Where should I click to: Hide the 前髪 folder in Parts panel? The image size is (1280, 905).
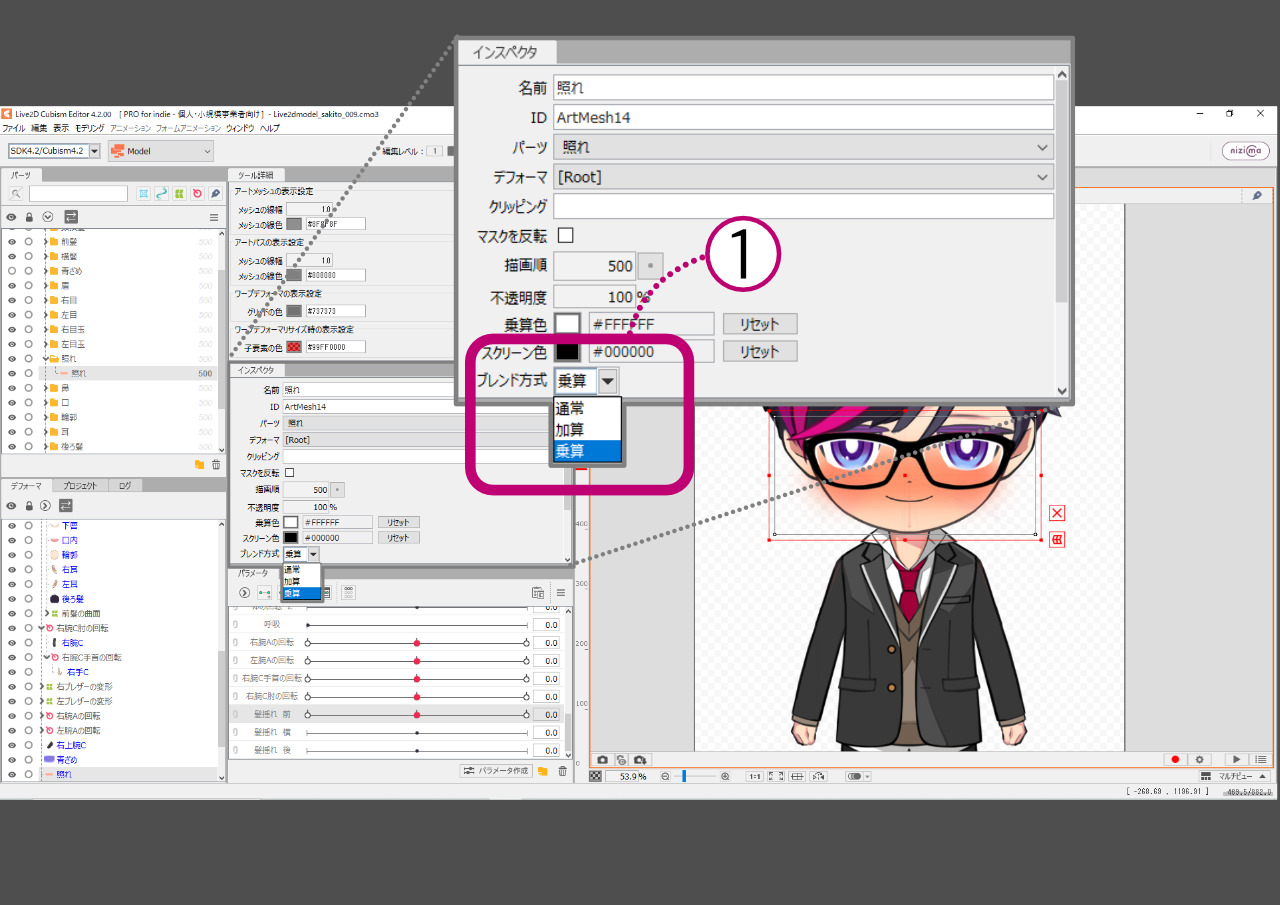(12, 242)
